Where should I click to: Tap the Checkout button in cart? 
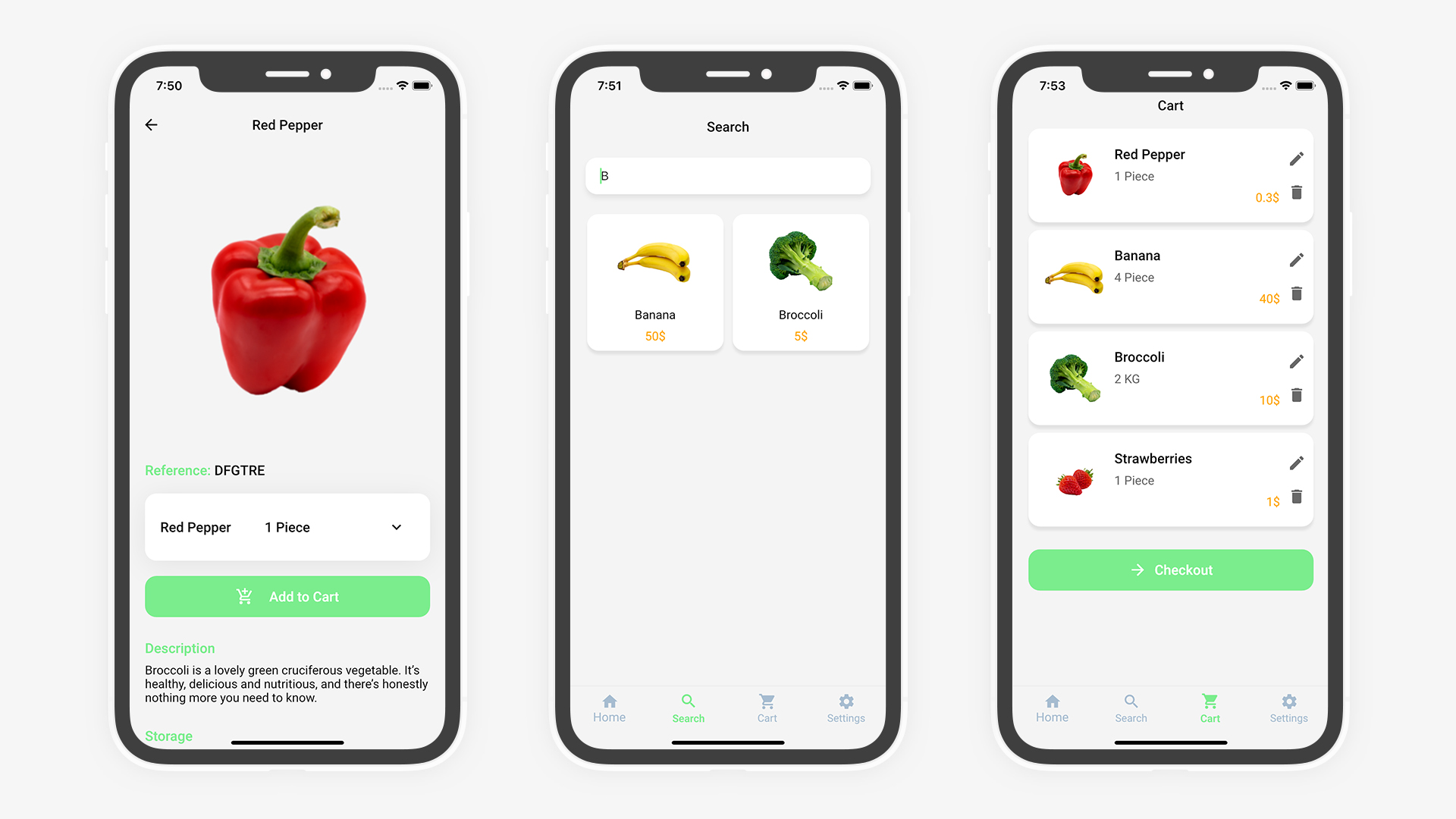coord(1170,569)
